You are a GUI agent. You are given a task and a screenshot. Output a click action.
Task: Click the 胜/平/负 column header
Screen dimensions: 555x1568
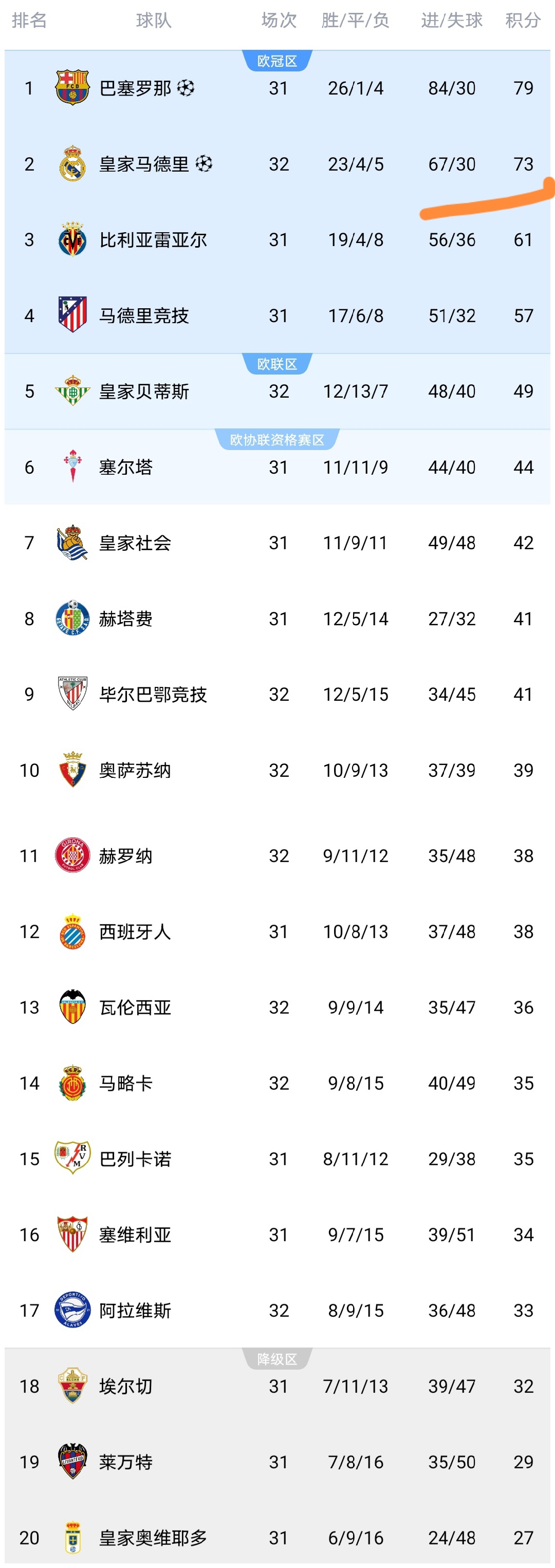pyautogui.click(x=356, y=21)
